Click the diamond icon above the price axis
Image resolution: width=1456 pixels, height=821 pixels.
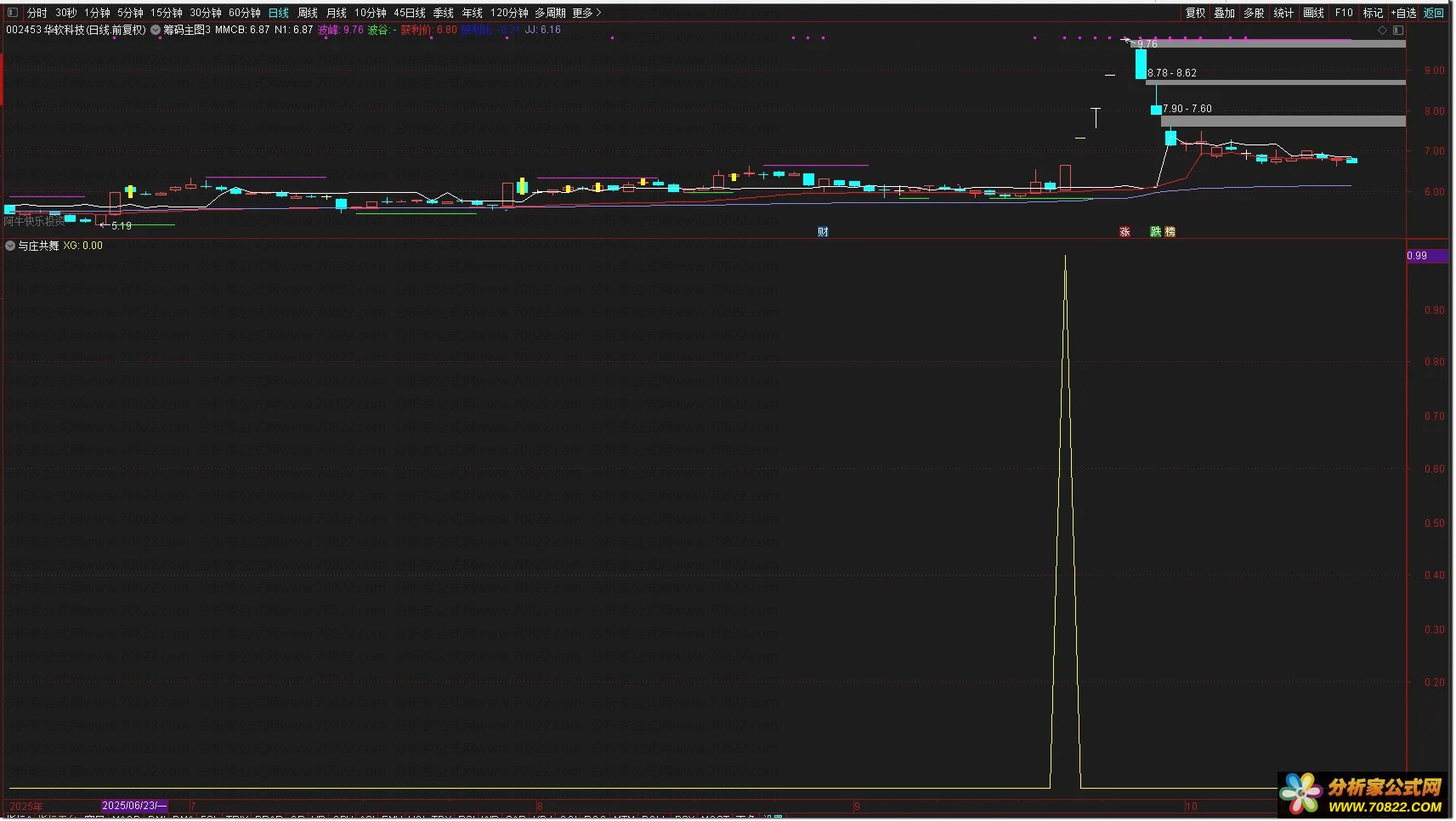(x=1383, y=30)
